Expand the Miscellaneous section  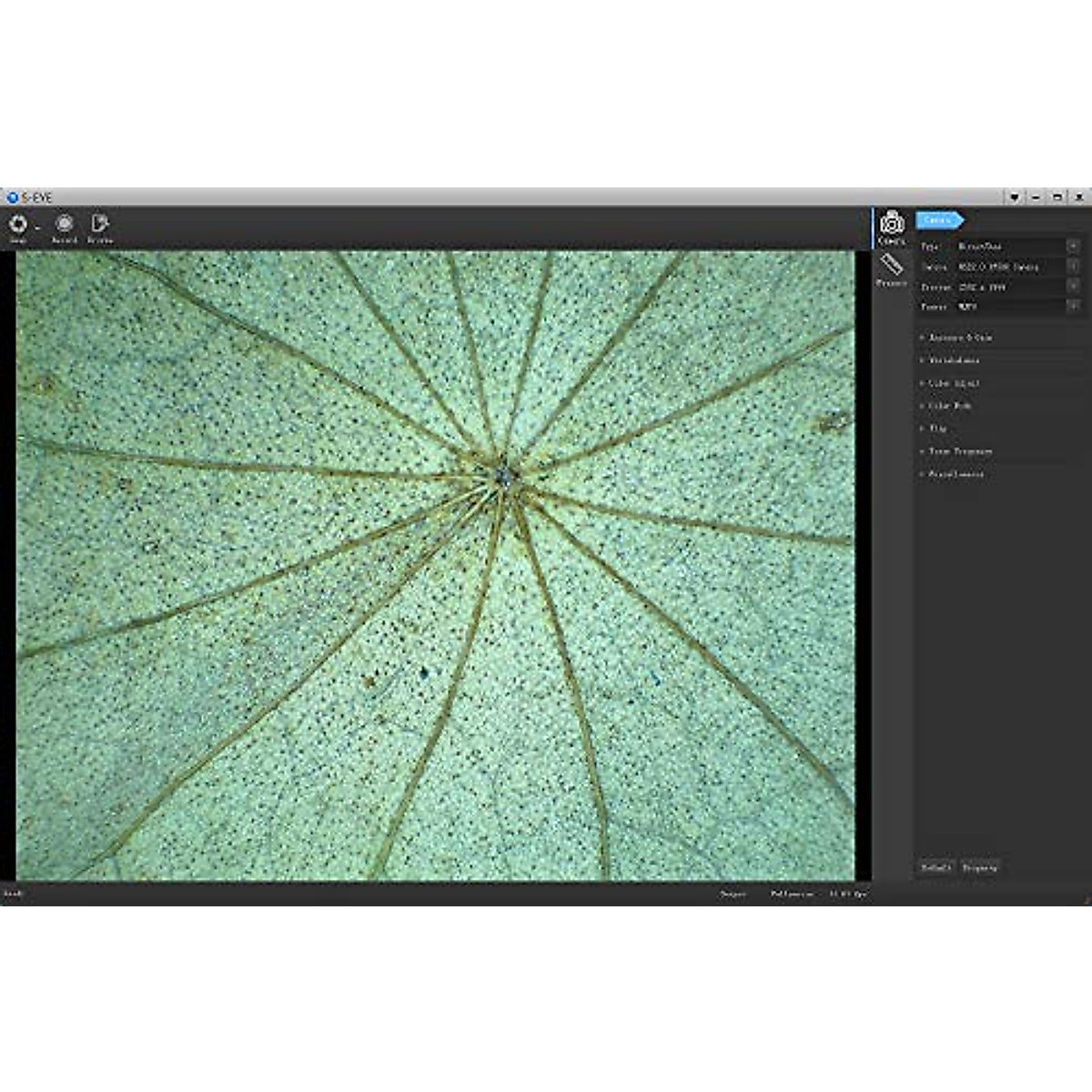955,474
